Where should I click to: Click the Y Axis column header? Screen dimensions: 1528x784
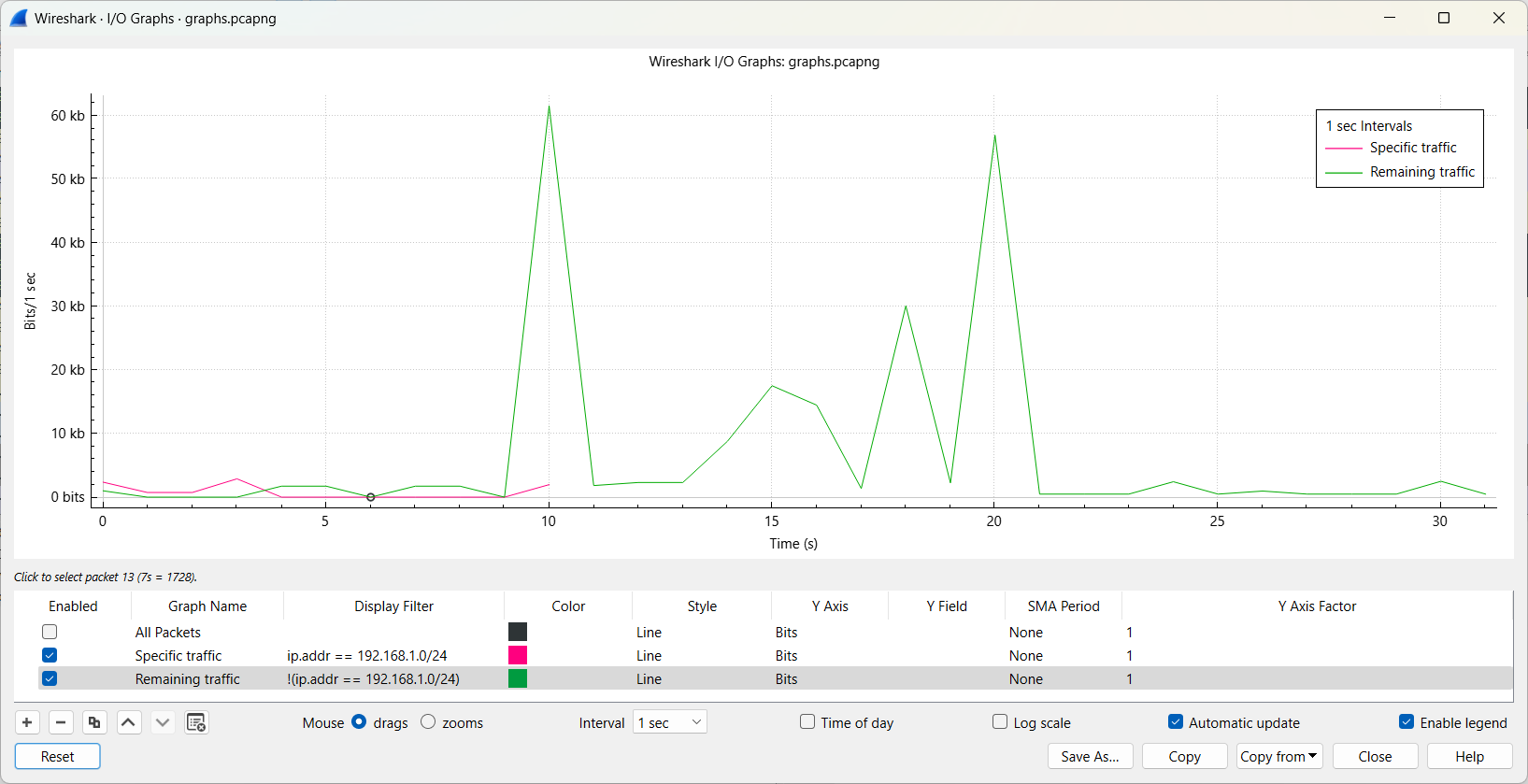click(x=830, y=606)
